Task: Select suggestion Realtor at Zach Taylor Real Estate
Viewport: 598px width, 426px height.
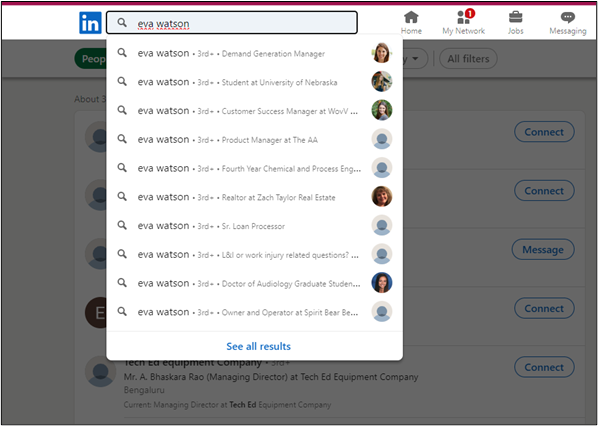Action: [x=254, y=197]
